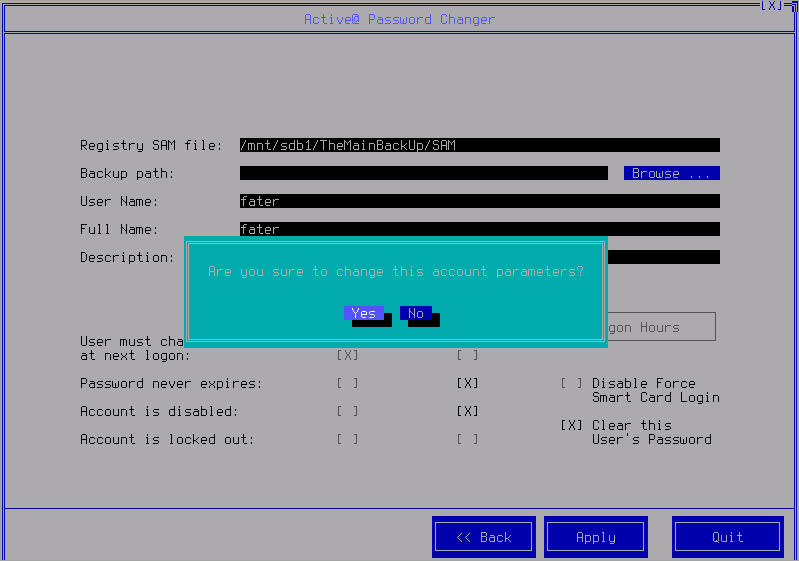Viewport: 799px width, 561px height.
Task: Click the 'Registry SAM file:' label
Action: pos(151,146)
